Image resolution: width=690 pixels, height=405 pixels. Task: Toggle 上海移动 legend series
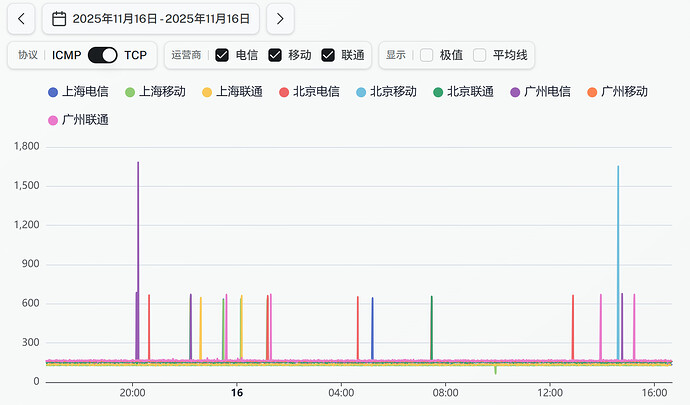155,92
